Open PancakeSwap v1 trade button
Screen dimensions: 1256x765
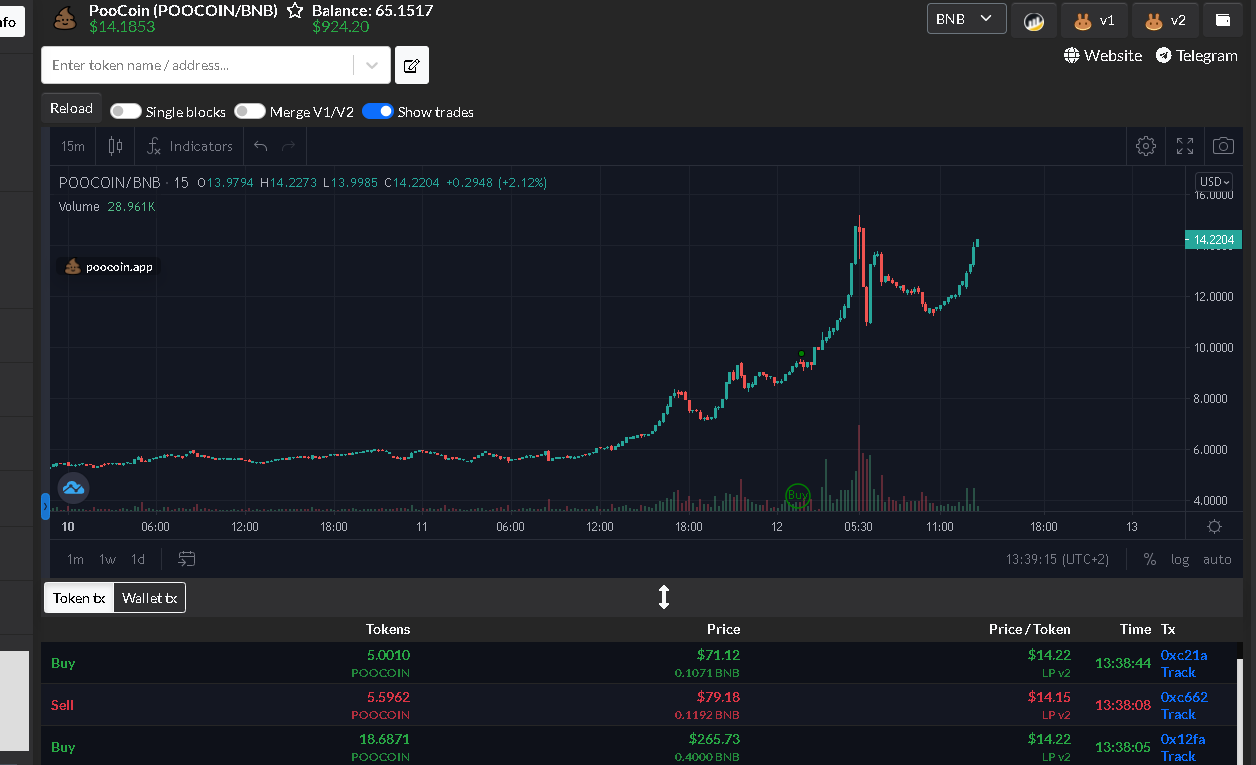coord(1094,20)
